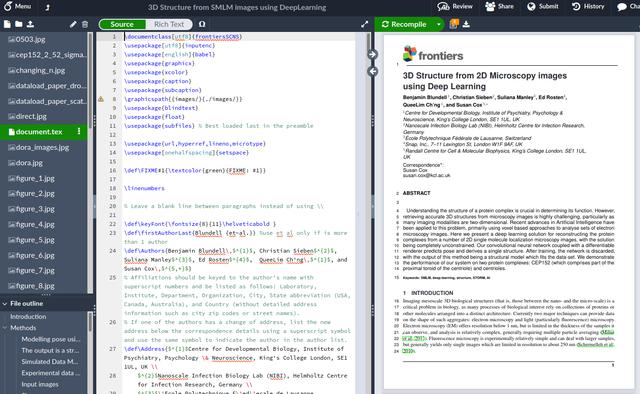Jump to Simulated Data outline entry
Screen dimensions: 640x394
pos(49,362)
